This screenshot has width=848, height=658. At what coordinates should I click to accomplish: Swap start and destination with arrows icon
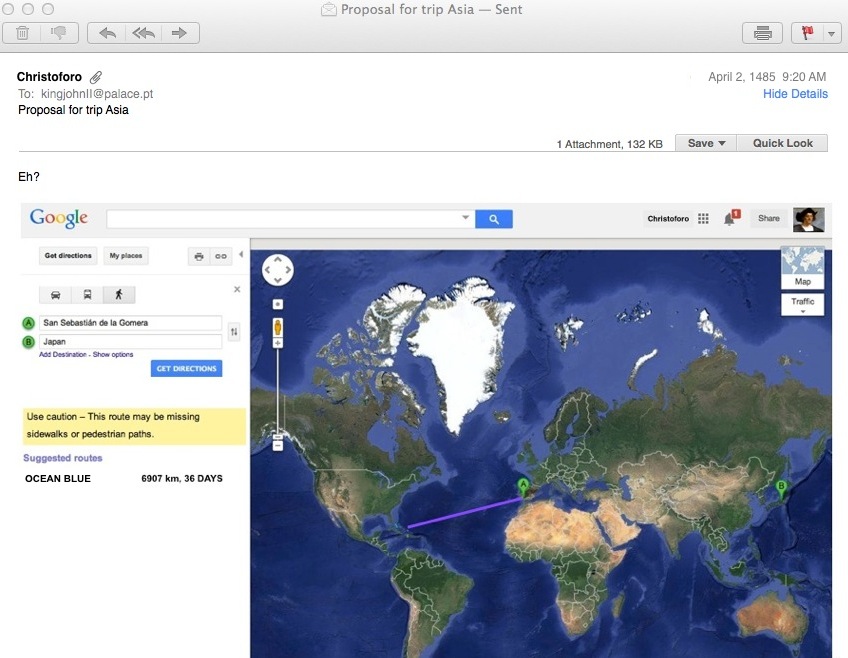(x=234, y=331)
